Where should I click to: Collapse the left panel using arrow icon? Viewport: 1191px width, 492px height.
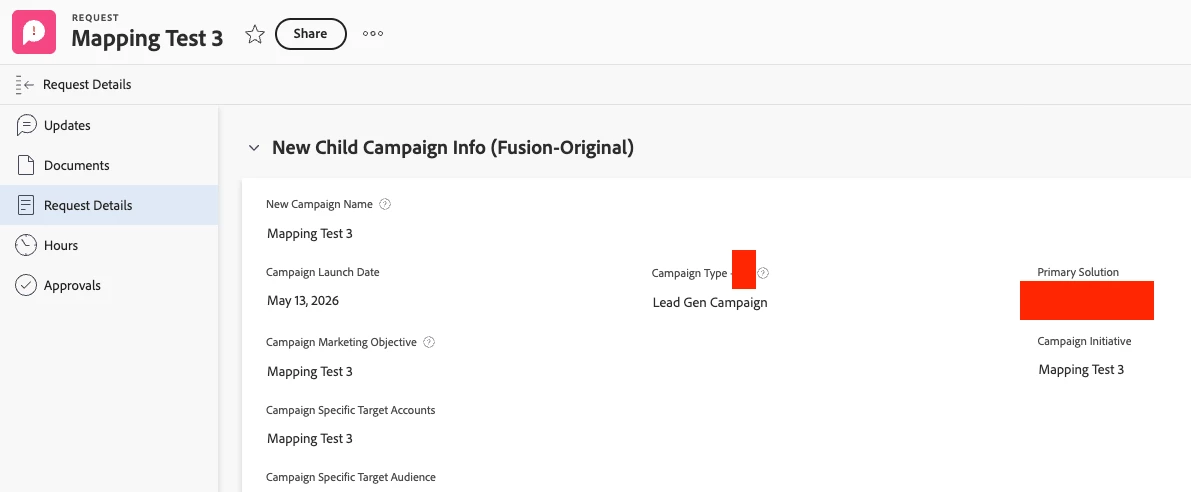25,85
